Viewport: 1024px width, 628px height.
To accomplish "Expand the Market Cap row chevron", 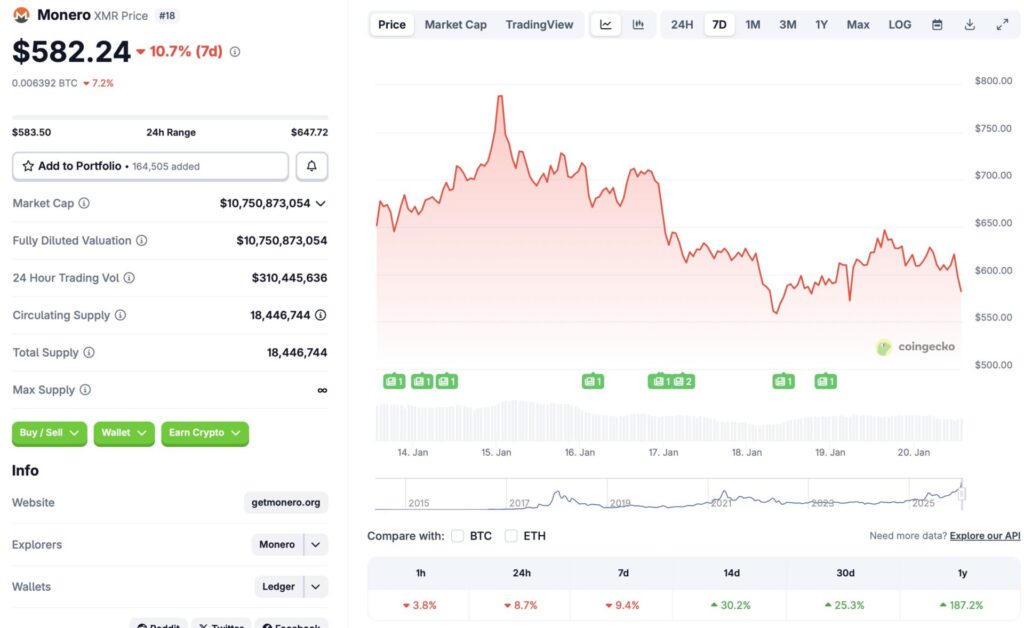I will (x=320, y=203).
